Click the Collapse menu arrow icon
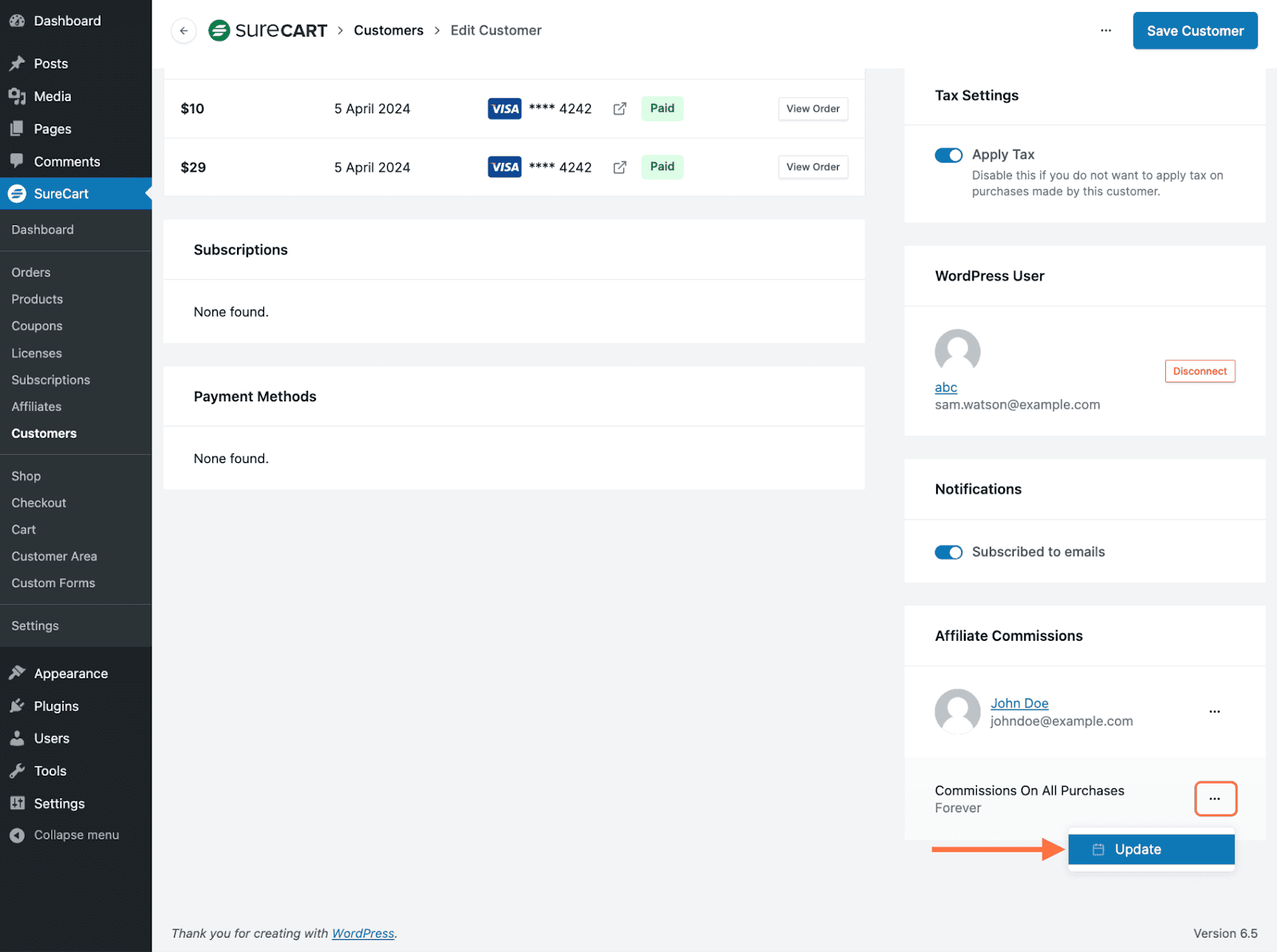The image size is (1277, 952). pos(17,835)
